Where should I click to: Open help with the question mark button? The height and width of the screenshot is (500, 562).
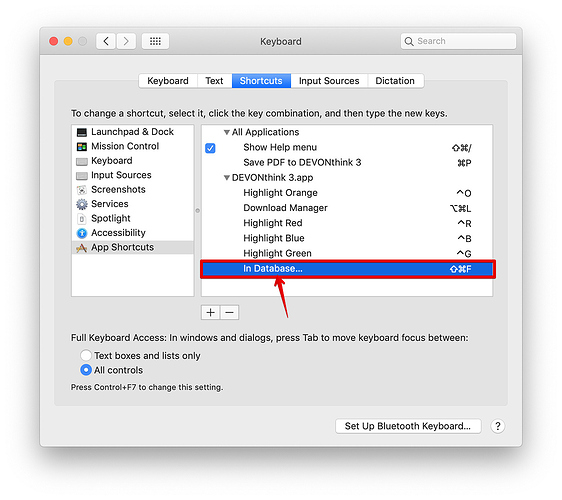(497, 426)
